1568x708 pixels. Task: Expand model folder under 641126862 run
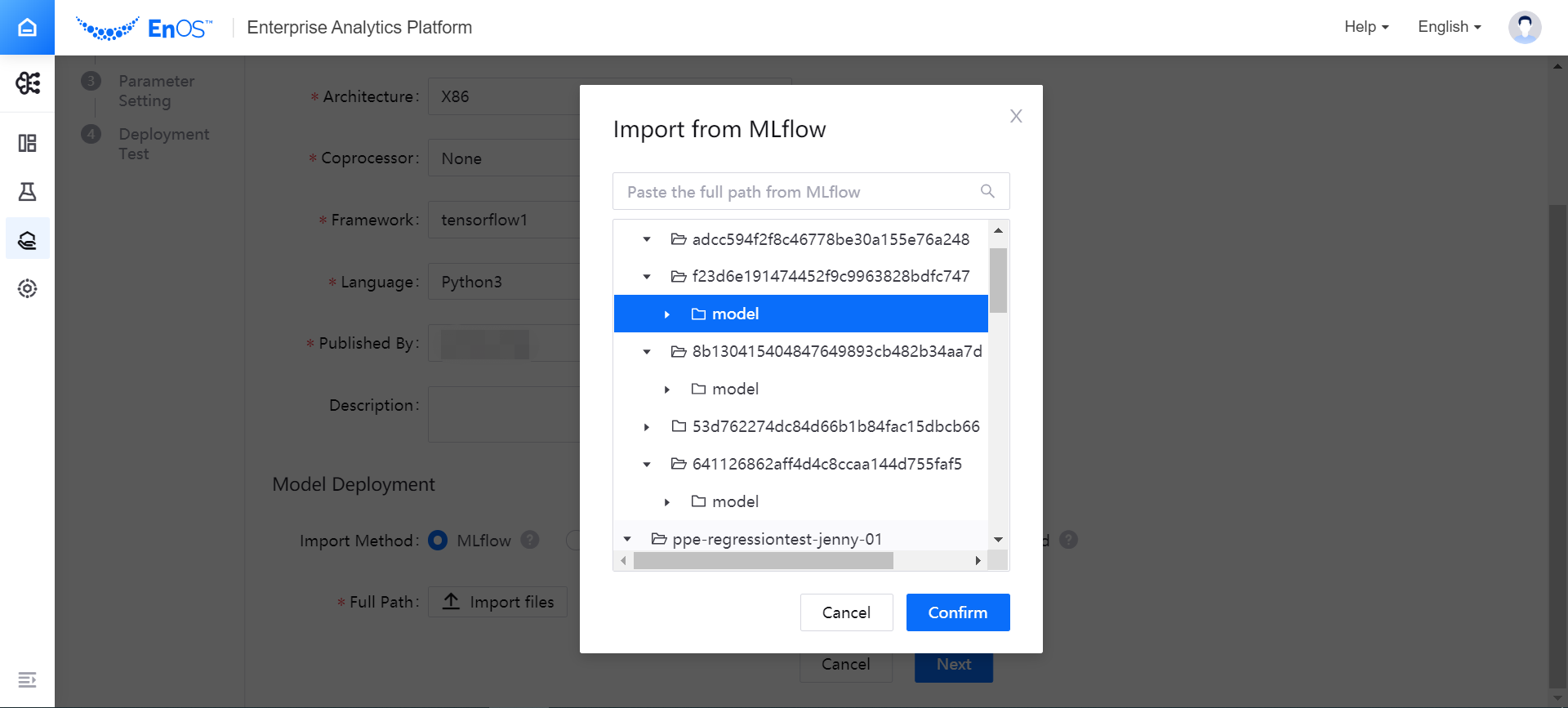tap(667, 502)
